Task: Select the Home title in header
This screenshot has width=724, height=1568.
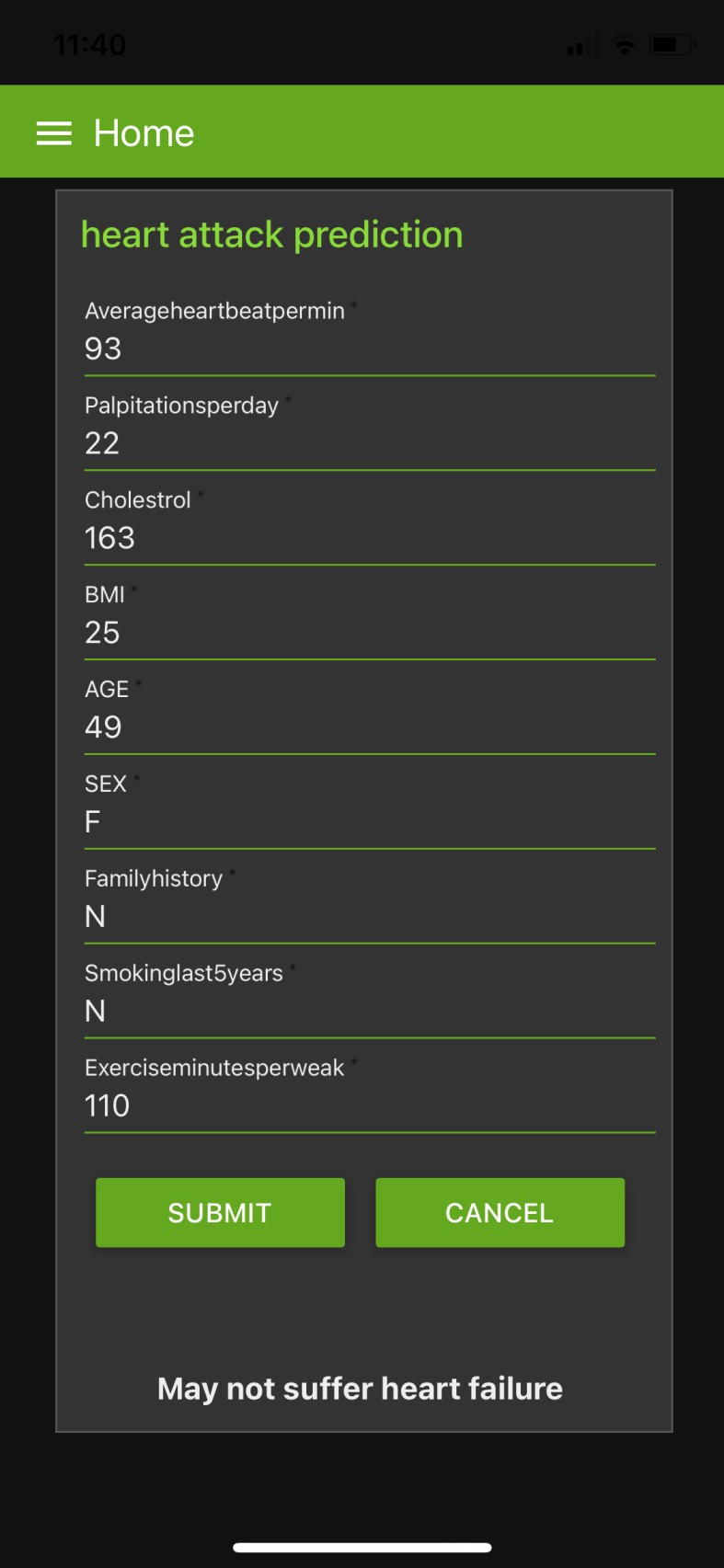Action: (x=144, y=133)
